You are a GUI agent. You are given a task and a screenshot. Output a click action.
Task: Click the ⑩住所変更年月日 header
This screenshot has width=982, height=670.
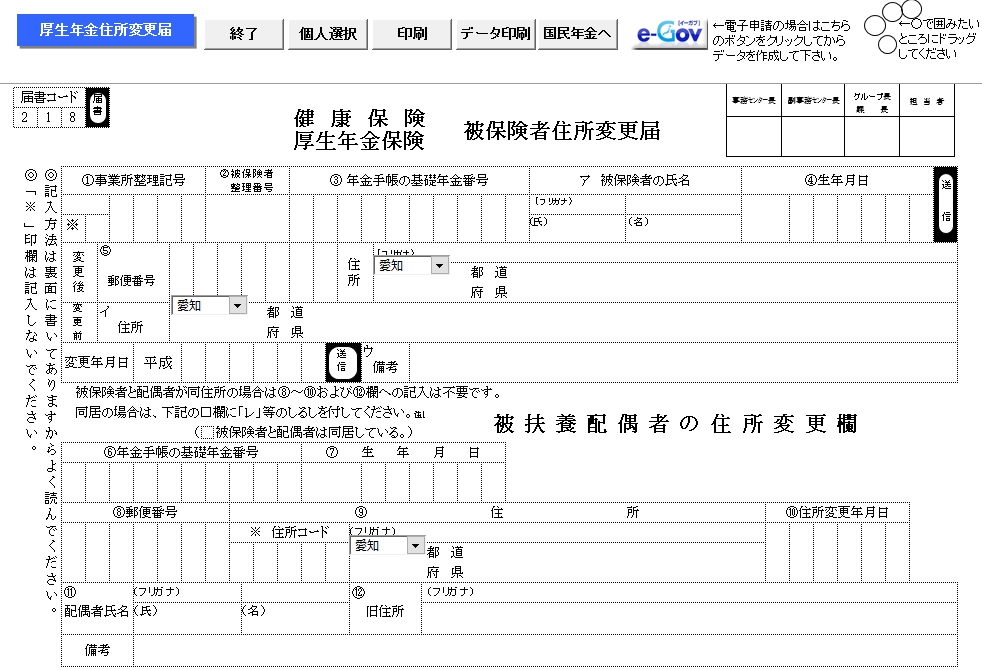pyautogui.click(x=837, y=512)
